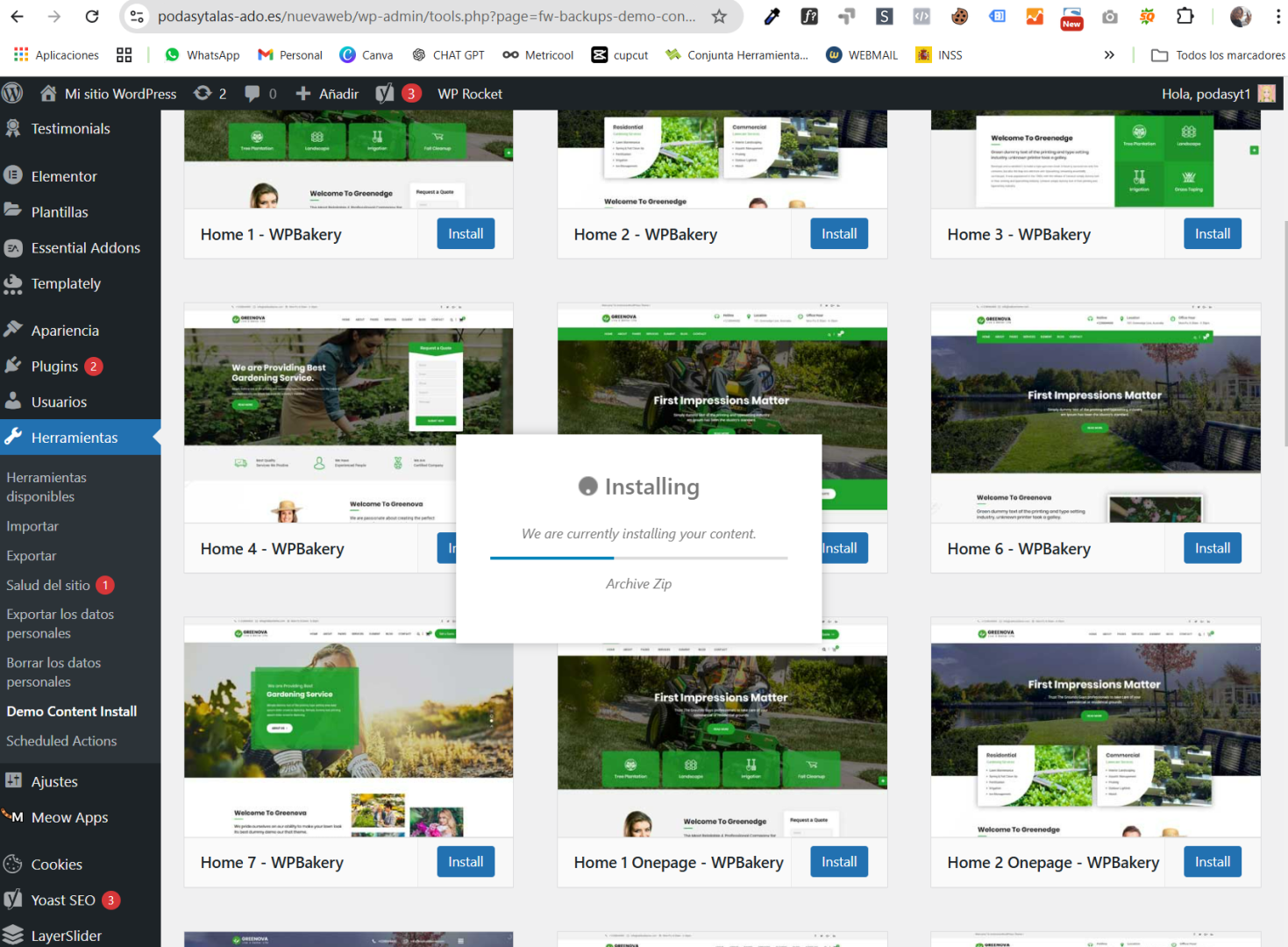This screenshot has height=947, width=1288.
Task: Click the site info icon in address bar
Action: click(137, 16)
